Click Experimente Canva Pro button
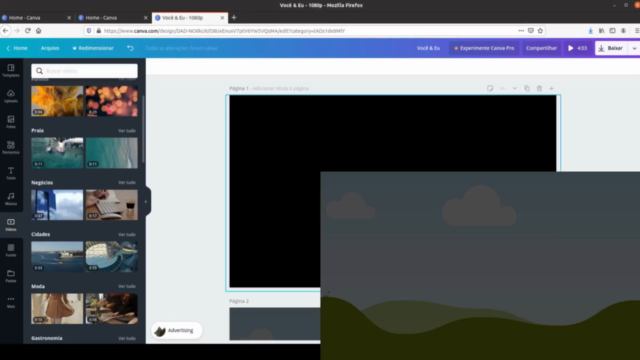This screenshot has width=640, height=360. point(484,48)
